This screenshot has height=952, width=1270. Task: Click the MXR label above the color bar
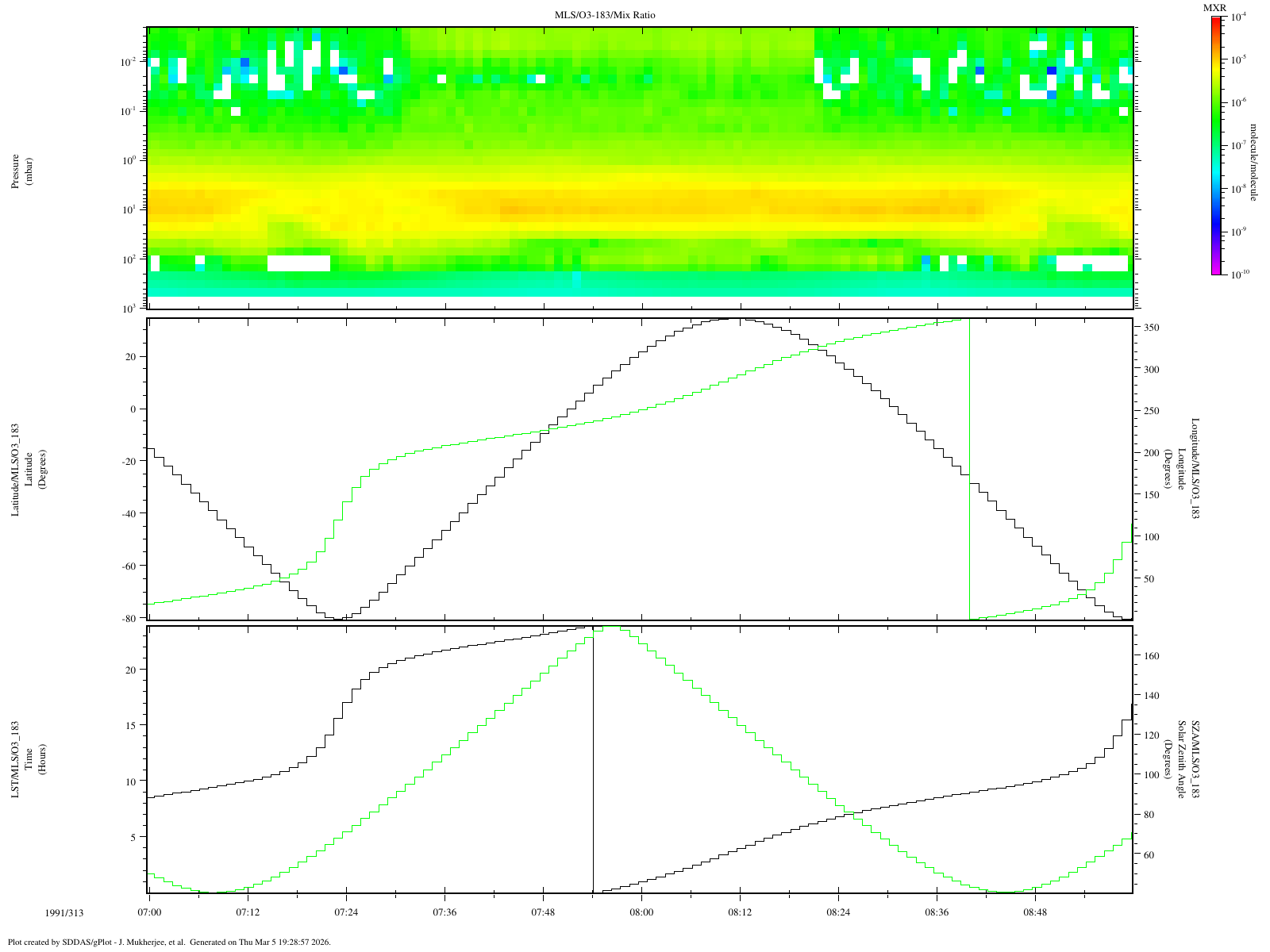[x=1214, y=8]
